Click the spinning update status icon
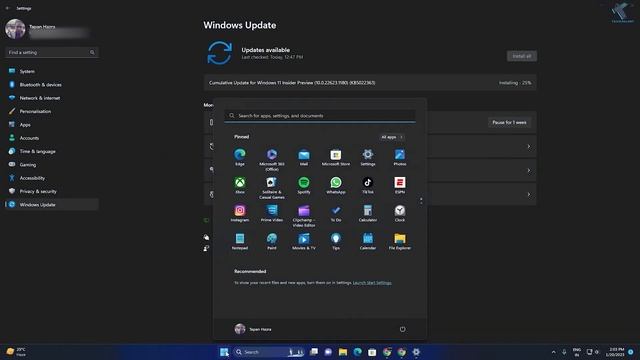The image size is (640, 360). (x=219, y=53)
